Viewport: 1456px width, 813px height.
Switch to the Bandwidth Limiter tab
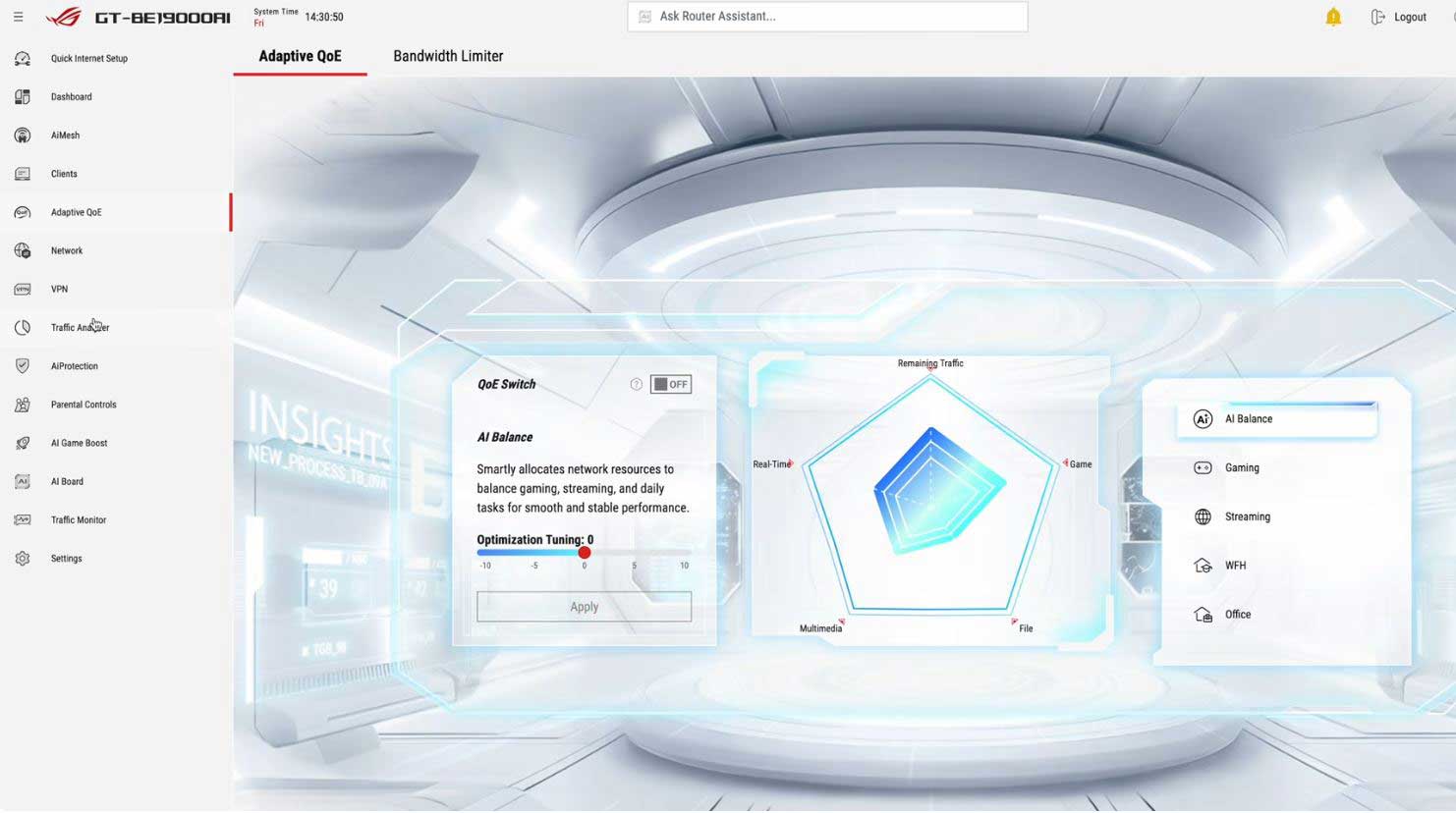pos(448,56)
